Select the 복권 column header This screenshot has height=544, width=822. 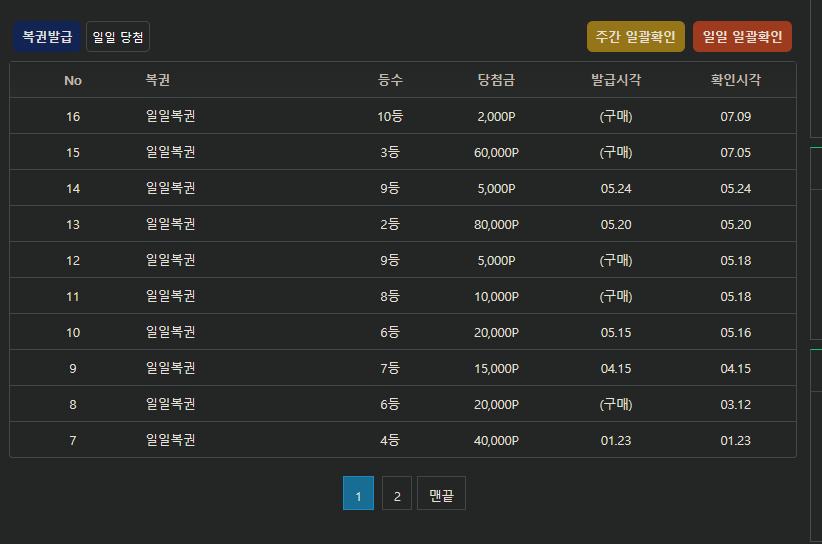(158, 80)
